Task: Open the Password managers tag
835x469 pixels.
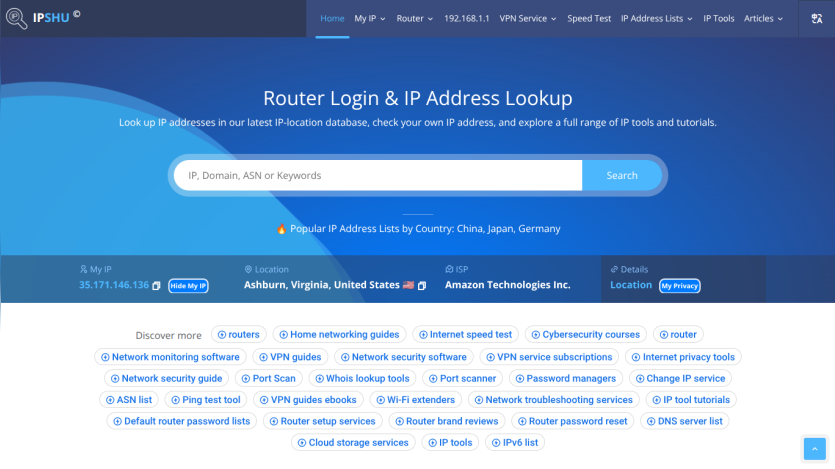Action: click(566, 379)
